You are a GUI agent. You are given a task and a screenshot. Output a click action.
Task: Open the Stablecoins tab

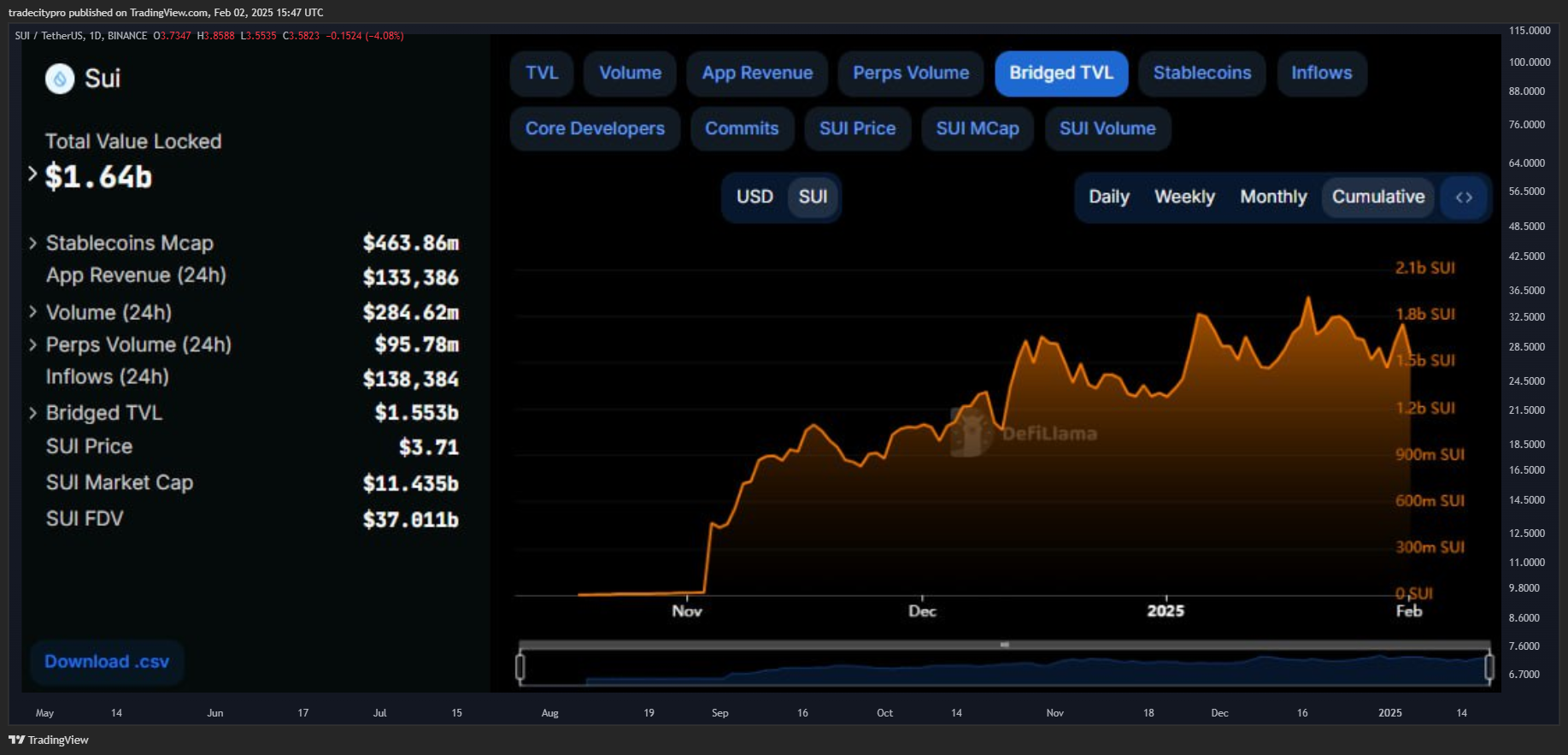[1202, 73]
